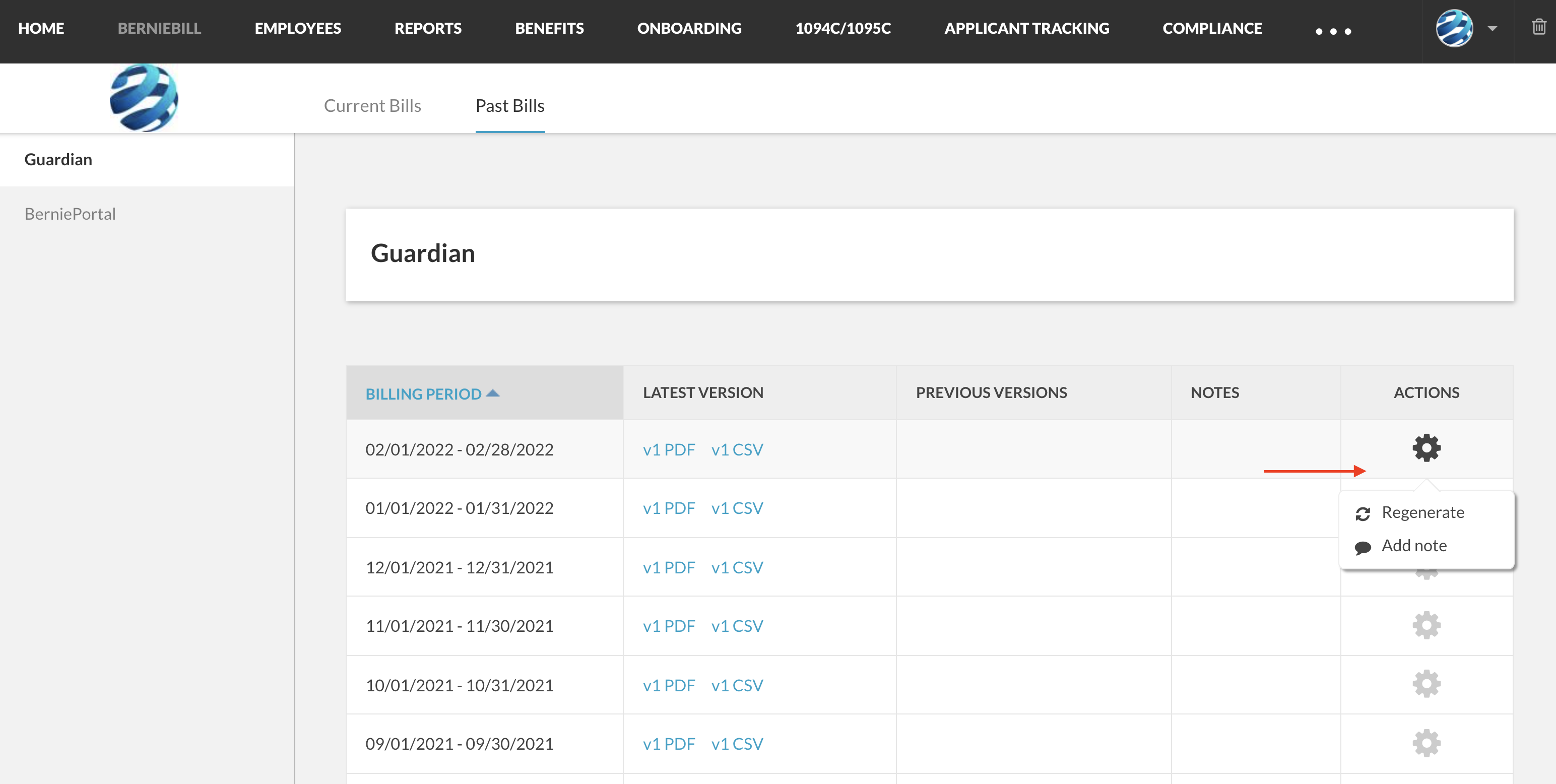
Task: Go to HOME in navigation bar
Action: [x=41, y=28]
